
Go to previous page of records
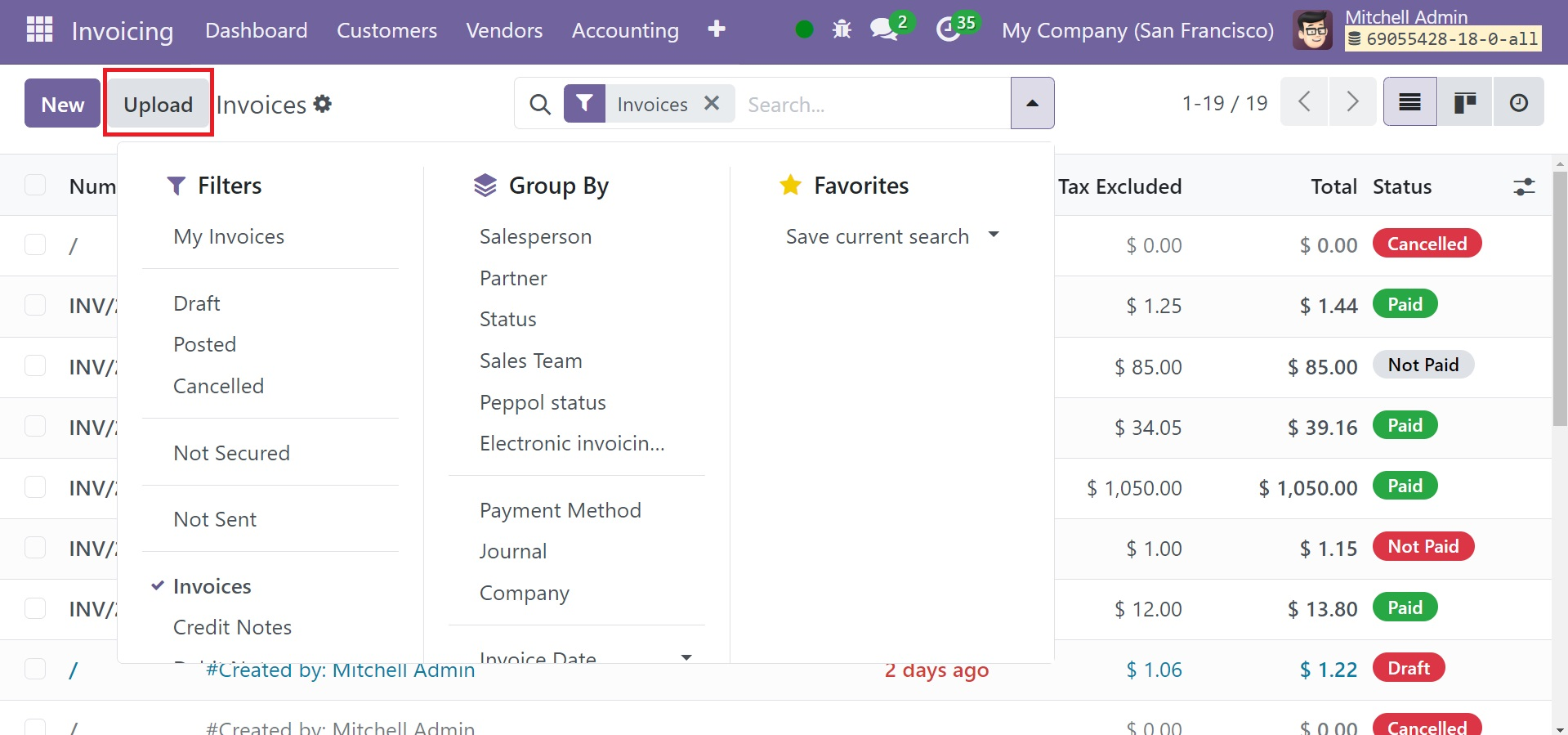(1305, 101)
